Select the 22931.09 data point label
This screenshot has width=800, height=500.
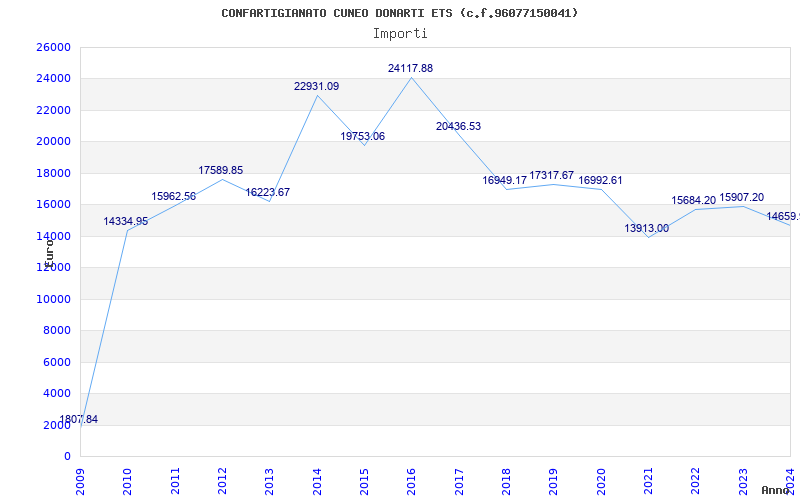pos(316,86)
